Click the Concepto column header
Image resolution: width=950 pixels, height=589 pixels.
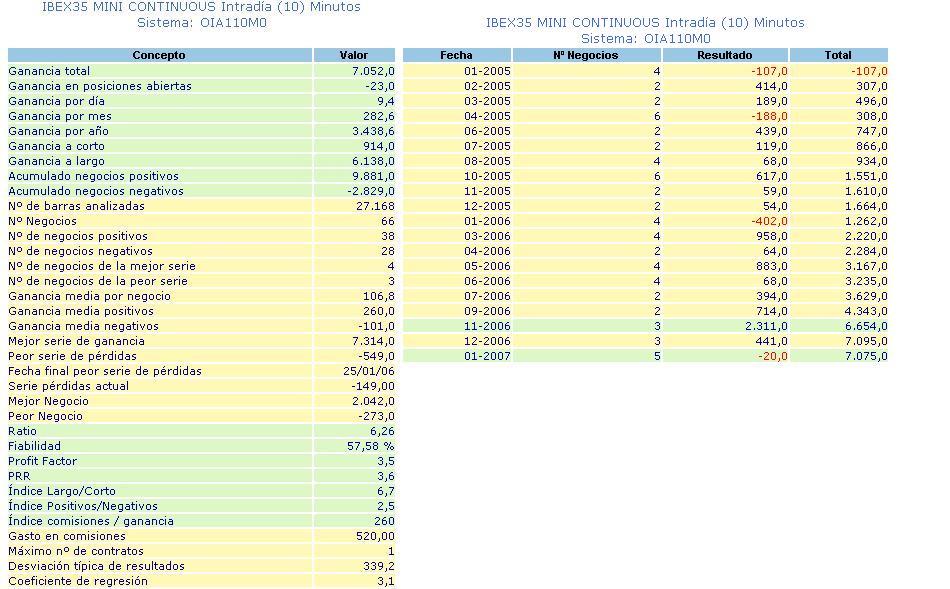(x=159, y=55)
